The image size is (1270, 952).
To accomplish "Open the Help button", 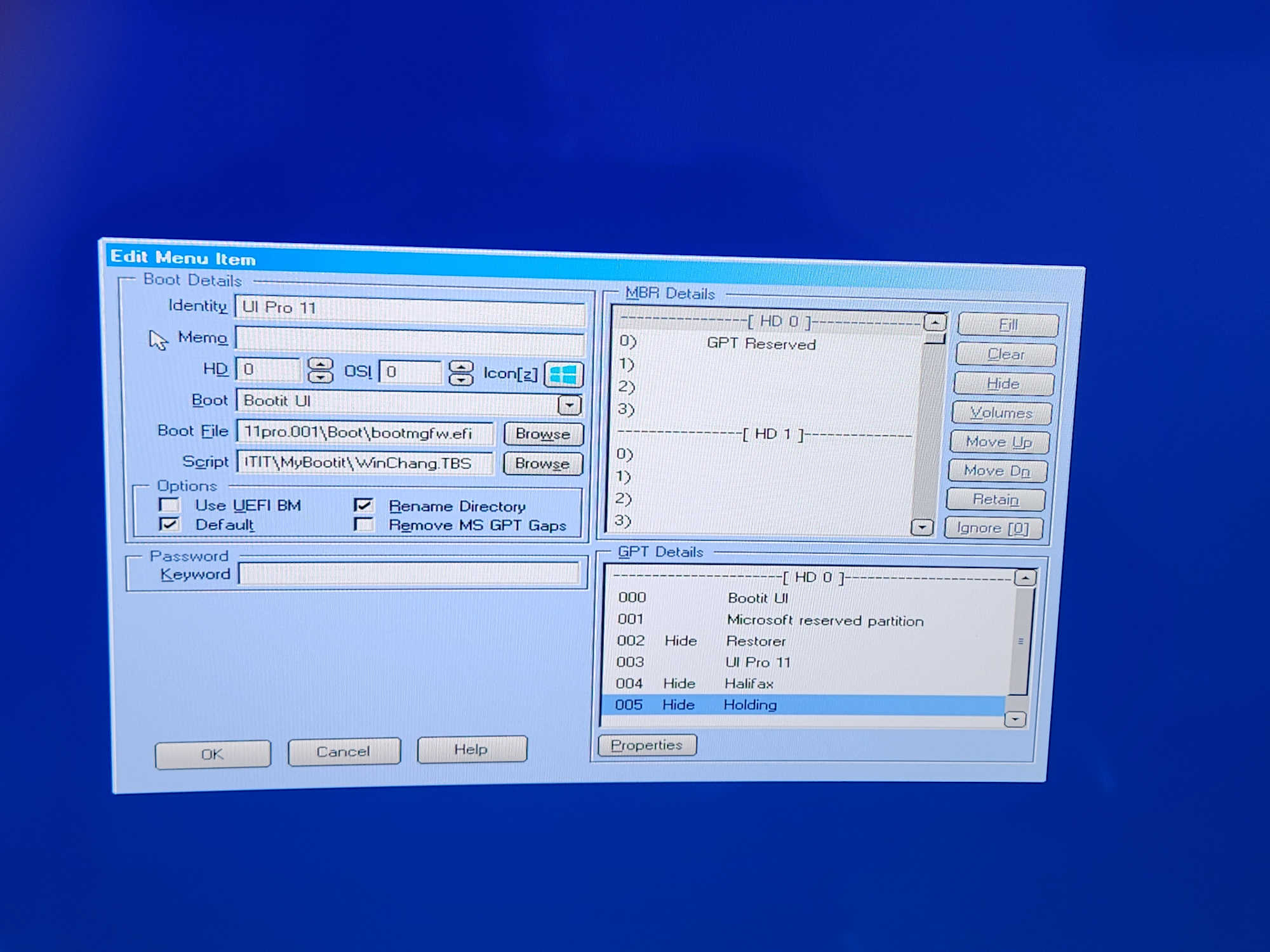I will tap(472, 750).
